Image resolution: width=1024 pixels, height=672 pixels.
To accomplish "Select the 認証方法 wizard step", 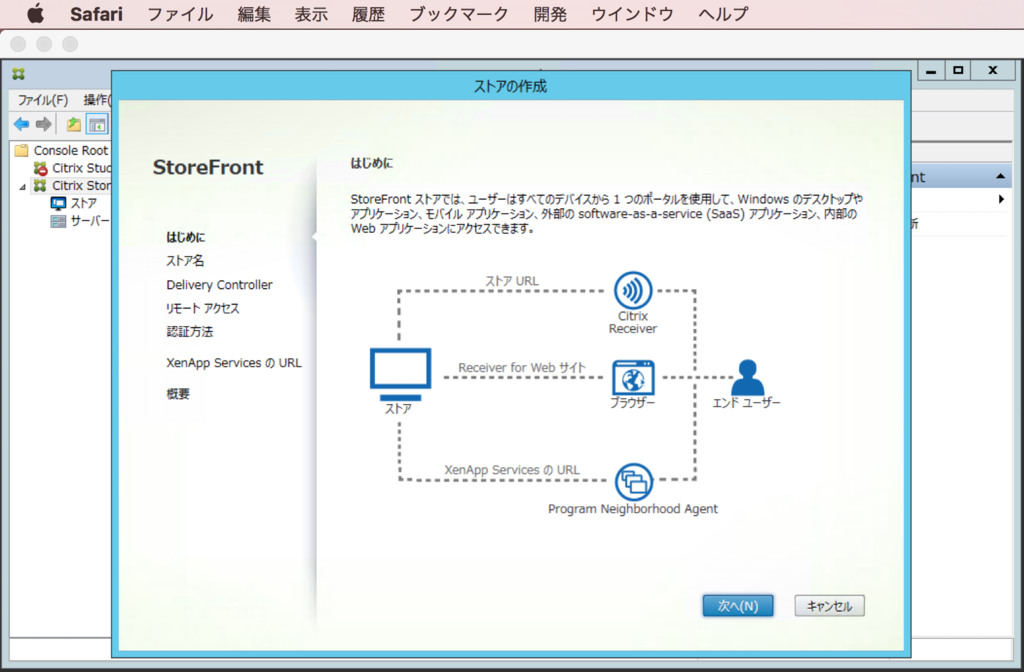I will 189,332.
